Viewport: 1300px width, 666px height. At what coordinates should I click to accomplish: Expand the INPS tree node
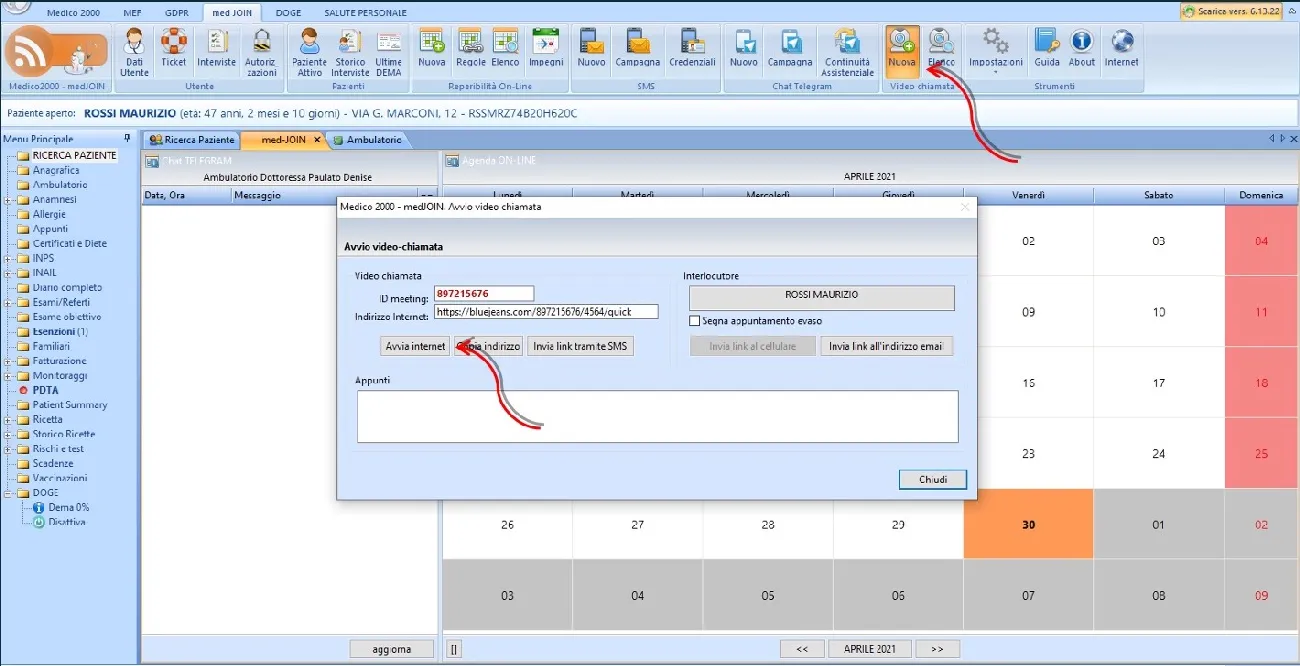point(9,258)
